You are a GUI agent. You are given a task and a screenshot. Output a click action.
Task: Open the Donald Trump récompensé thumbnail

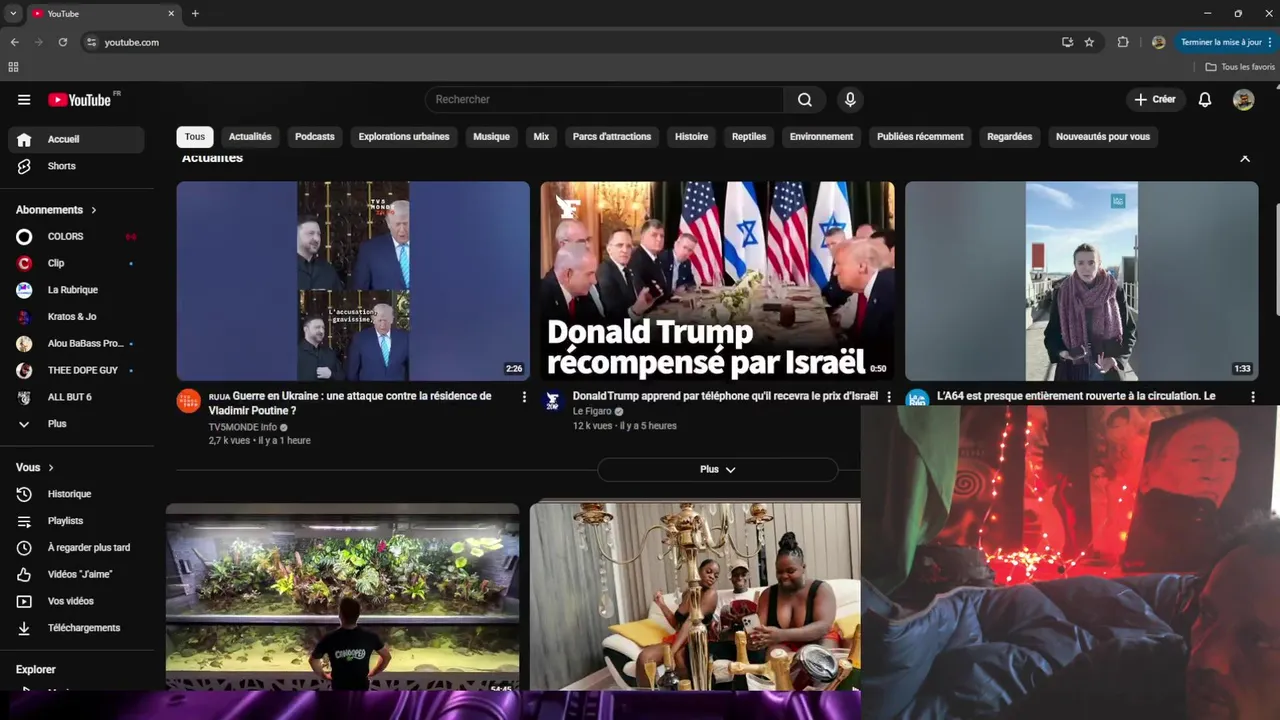pos(717,281)
